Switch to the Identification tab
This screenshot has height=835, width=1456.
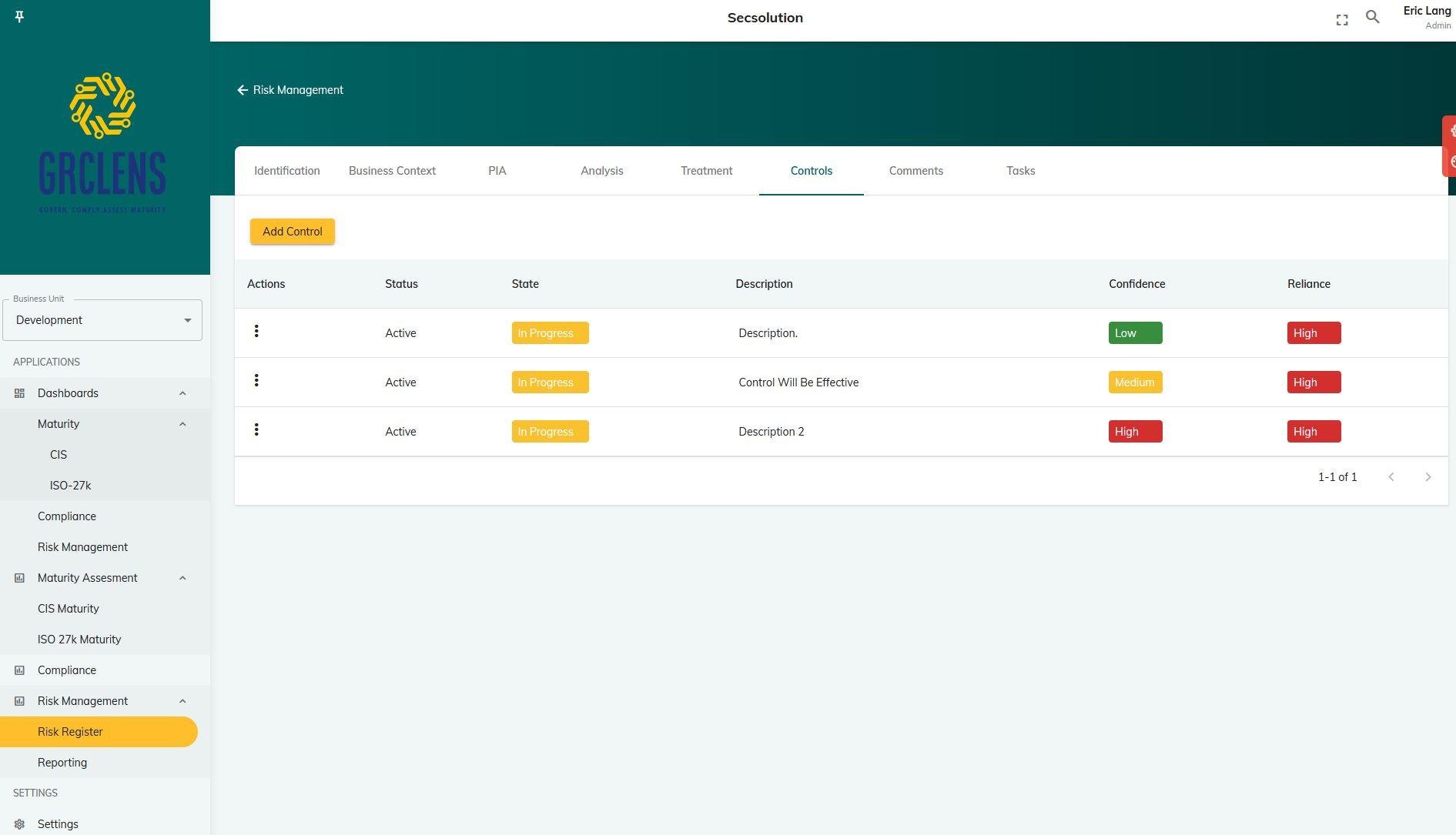tap(287, 171)
